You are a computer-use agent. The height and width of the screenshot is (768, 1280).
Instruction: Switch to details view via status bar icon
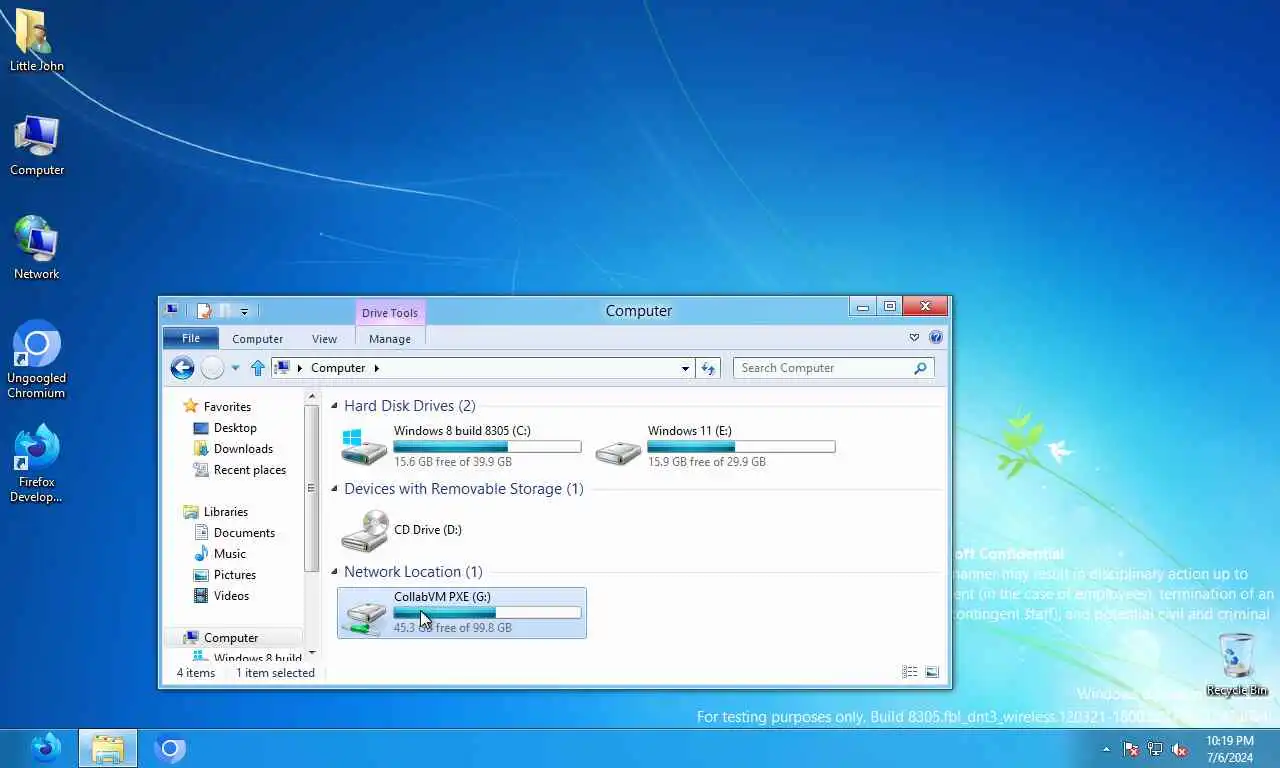(909, 672)
